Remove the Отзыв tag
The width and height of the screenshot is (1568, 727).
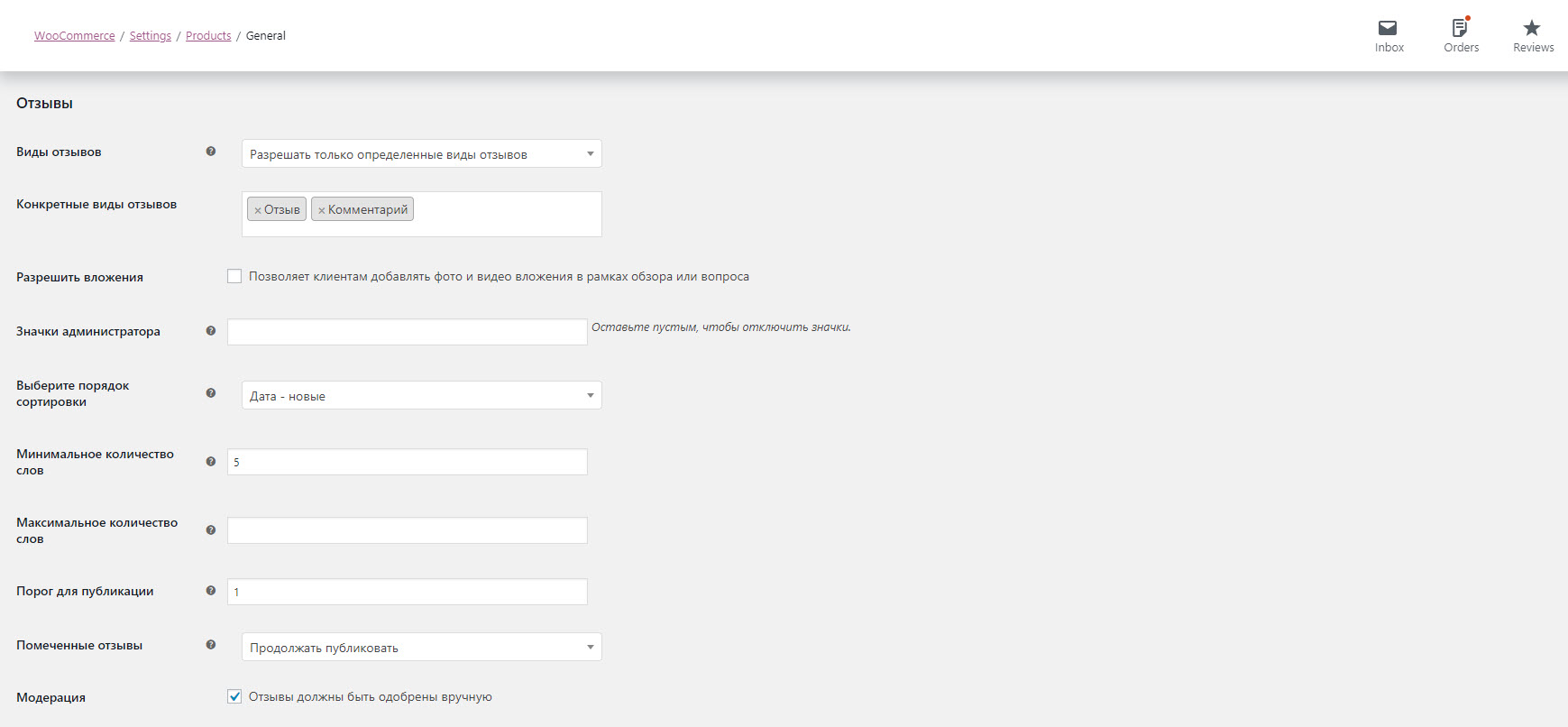(x=258, y=210)
